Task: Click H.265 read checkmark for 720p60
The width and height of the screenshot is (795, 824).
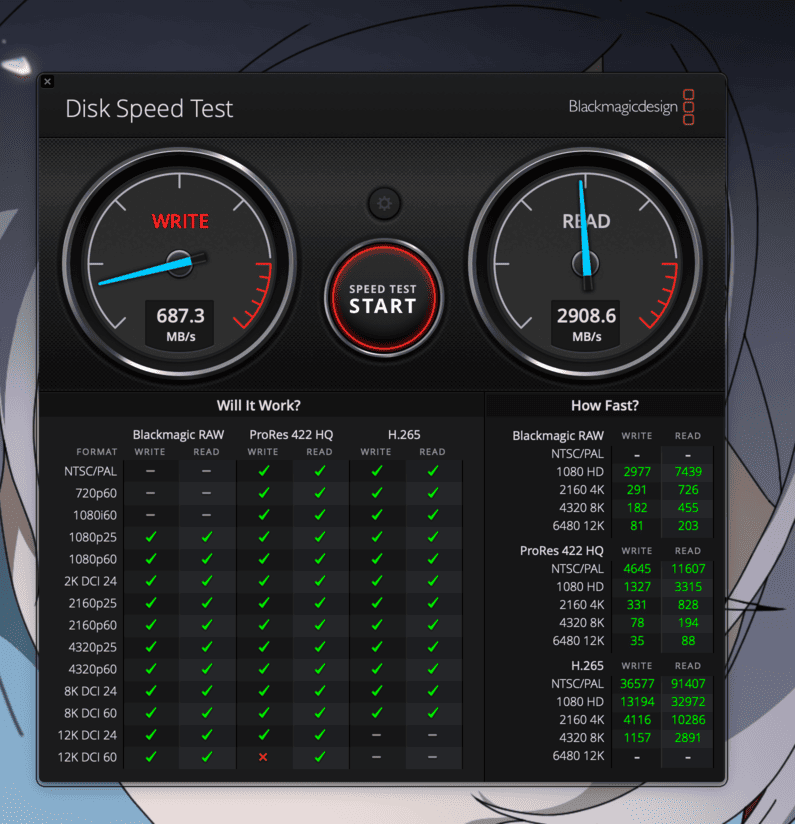Action: point(433,493)
